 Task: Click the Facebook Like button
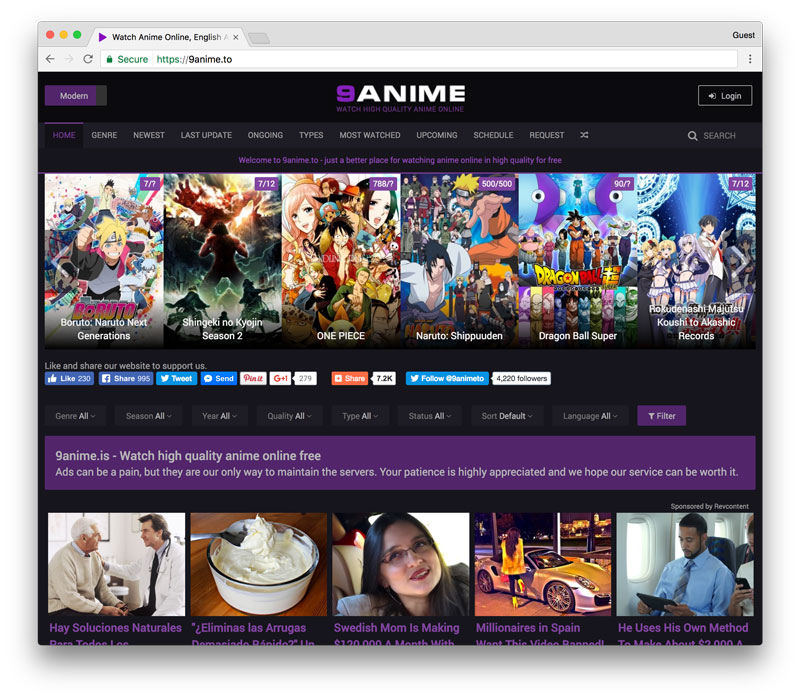pos(69,379)
